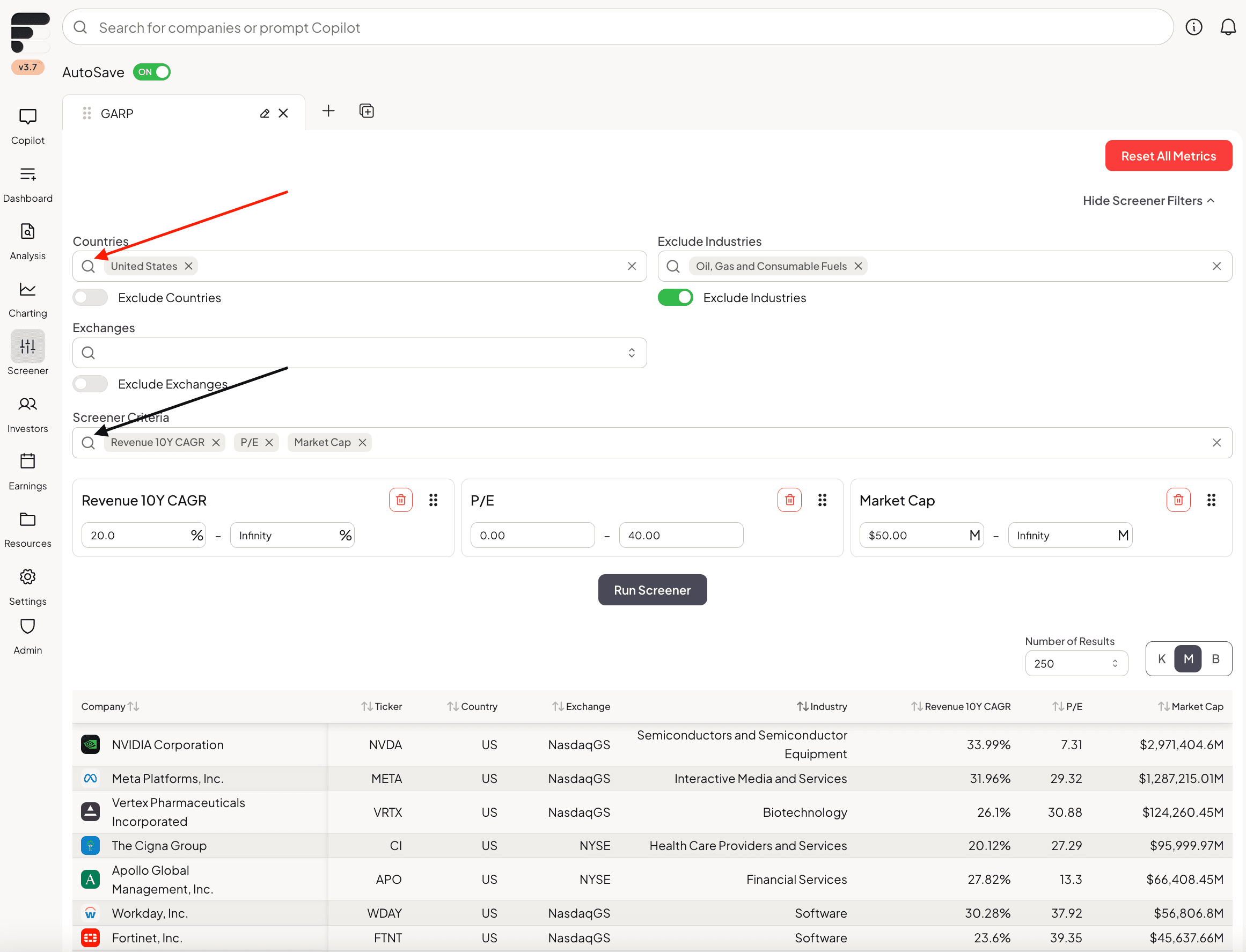
Task: Remove the United States country chip
Action: [x=189, y=266]
